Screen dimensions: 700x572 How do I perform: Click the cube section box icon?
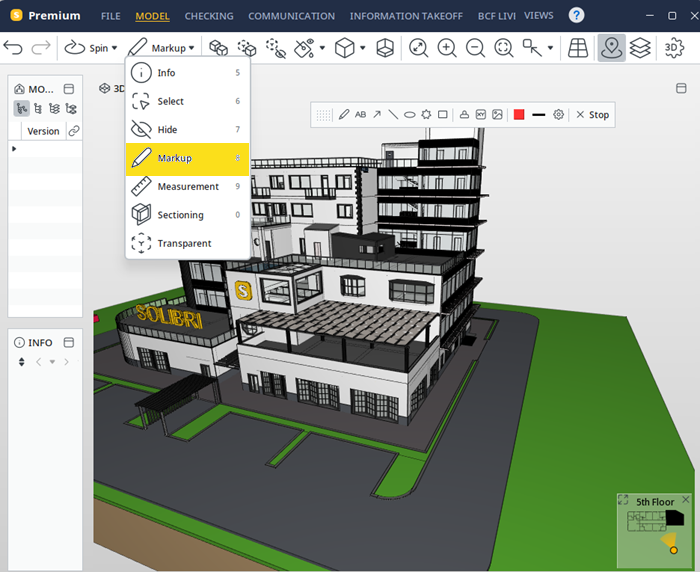point(385,48)
